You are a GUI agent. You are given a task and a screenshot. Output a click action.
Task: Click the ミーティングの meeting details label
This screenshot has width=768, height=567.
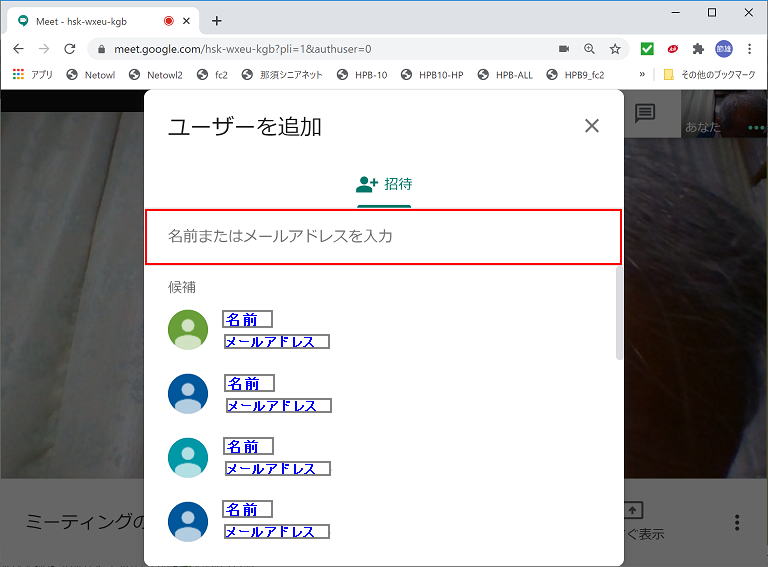pyautogui.click(x=85, y=522)
